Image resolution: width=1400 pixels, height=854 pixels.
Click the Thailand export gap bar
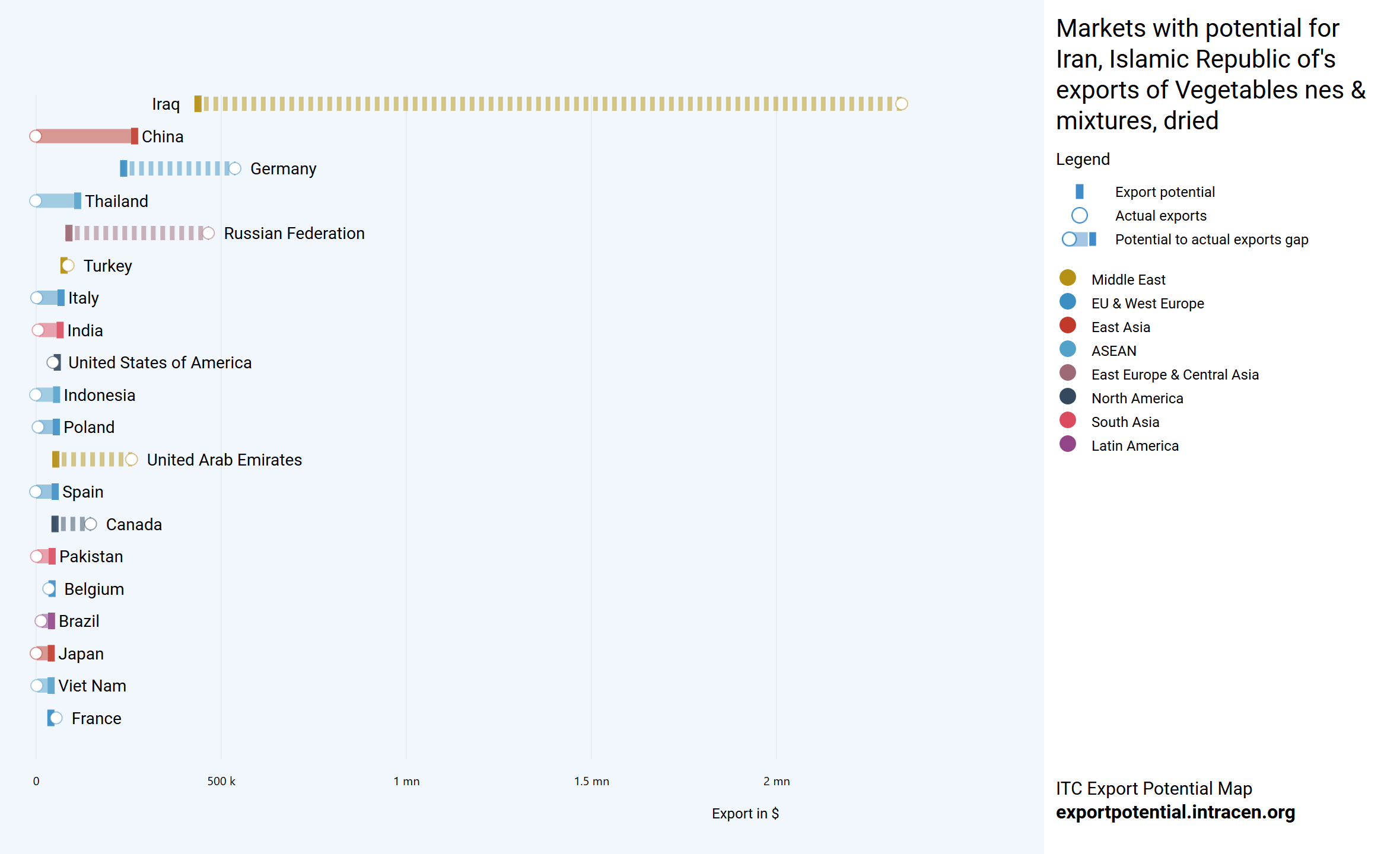pyautogui.click(x=56, y=201)
